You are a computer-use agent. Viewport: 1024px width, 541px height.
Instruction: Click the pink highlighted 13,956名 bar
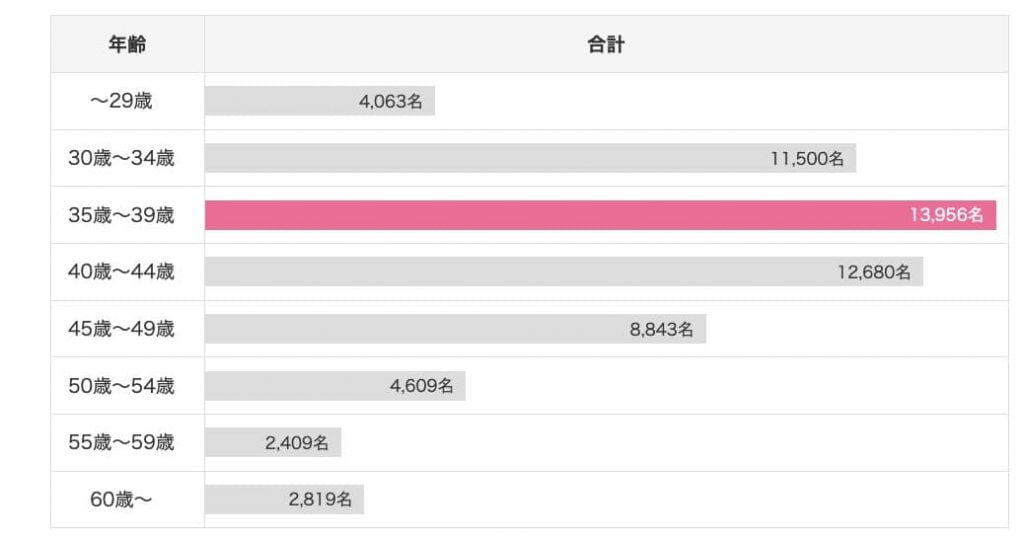(x=600, y=215)
